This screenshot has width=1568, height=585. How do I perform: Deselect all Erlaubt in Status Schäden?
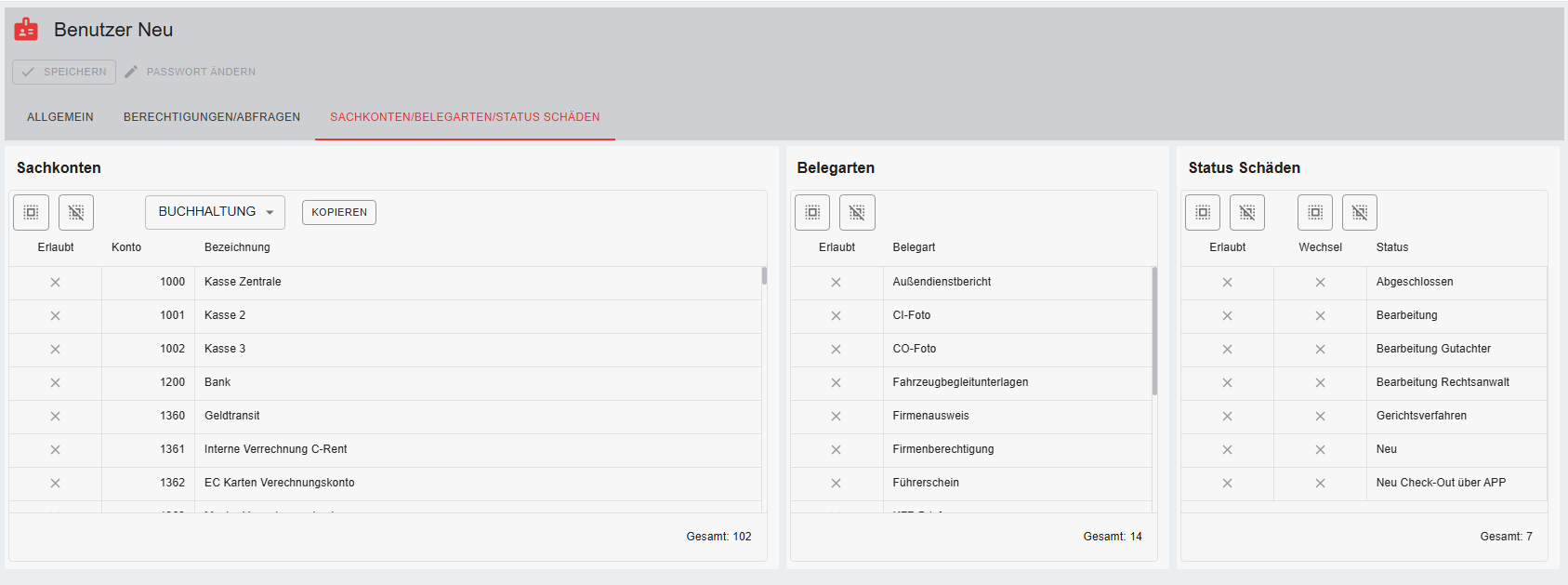[x=1247, y=212]
